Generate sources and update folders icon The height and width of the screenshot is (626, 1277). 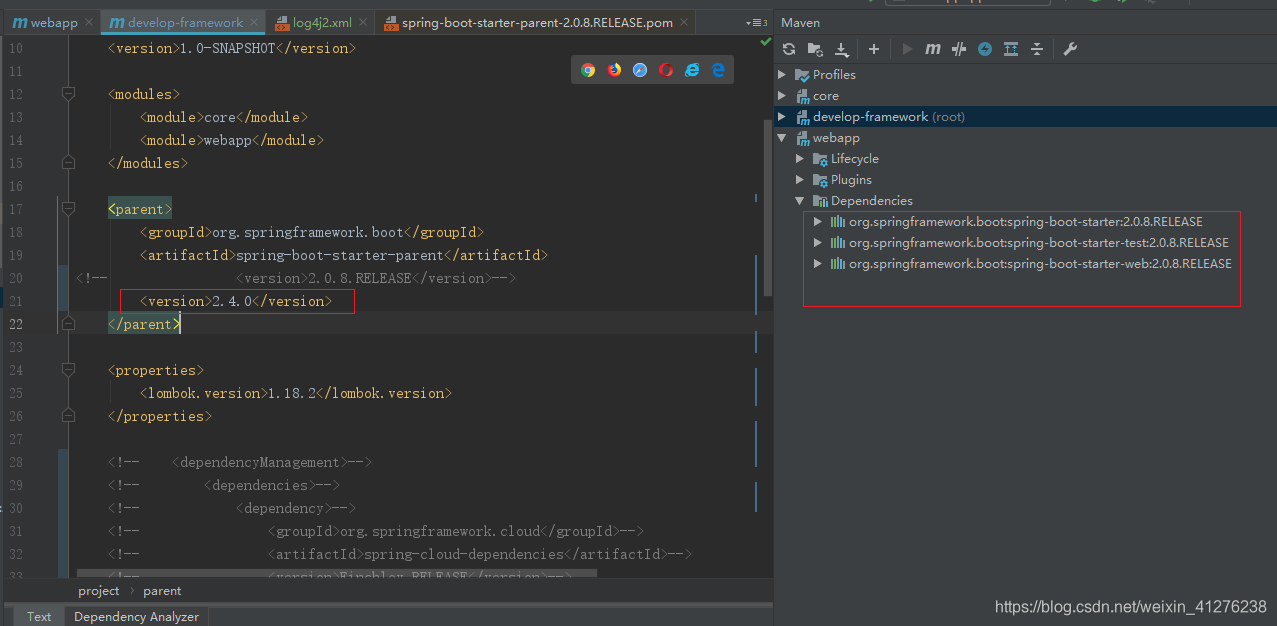click(815, 49)
